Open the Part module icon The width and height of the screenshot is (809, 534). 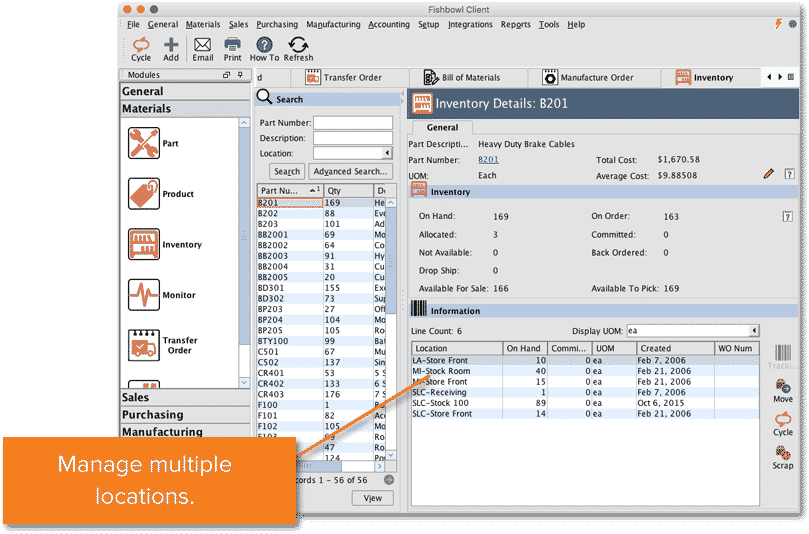[x=144, y=143]
